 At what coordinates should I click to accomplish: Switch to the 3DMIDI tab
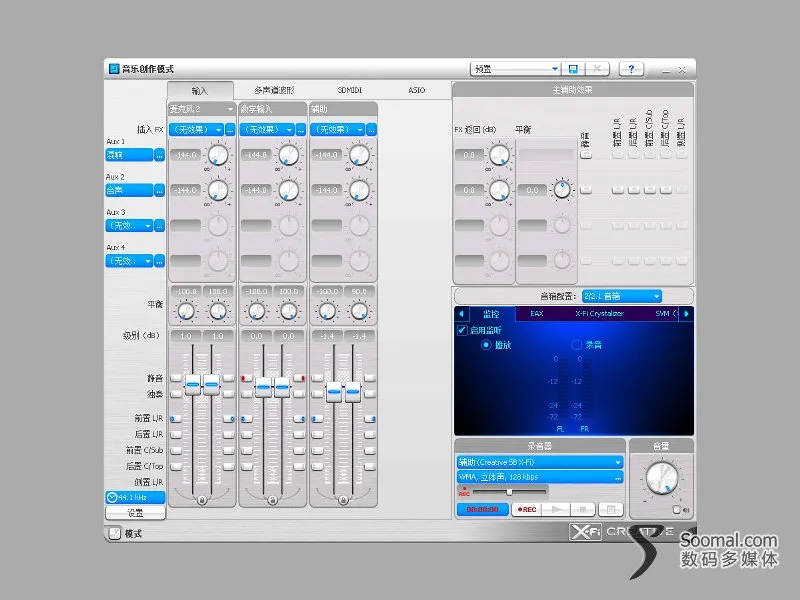(x=350, y=90)
